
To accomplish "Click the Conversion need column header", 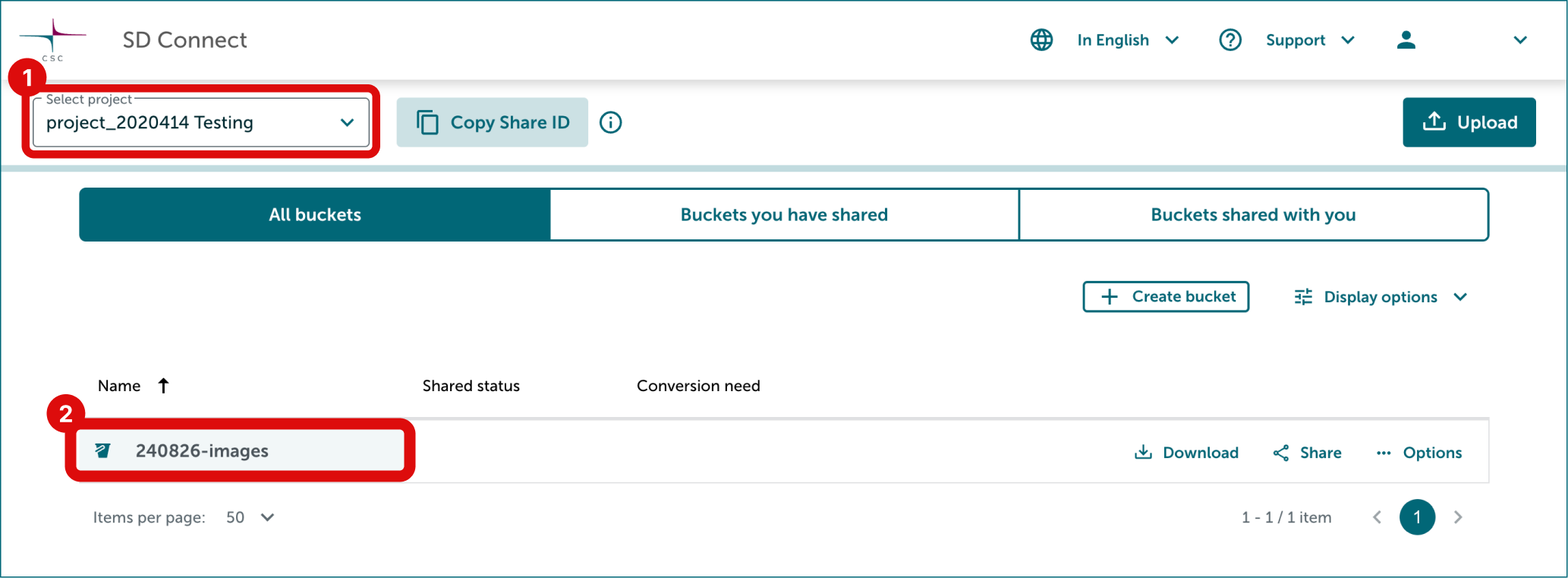I will 698,386.
